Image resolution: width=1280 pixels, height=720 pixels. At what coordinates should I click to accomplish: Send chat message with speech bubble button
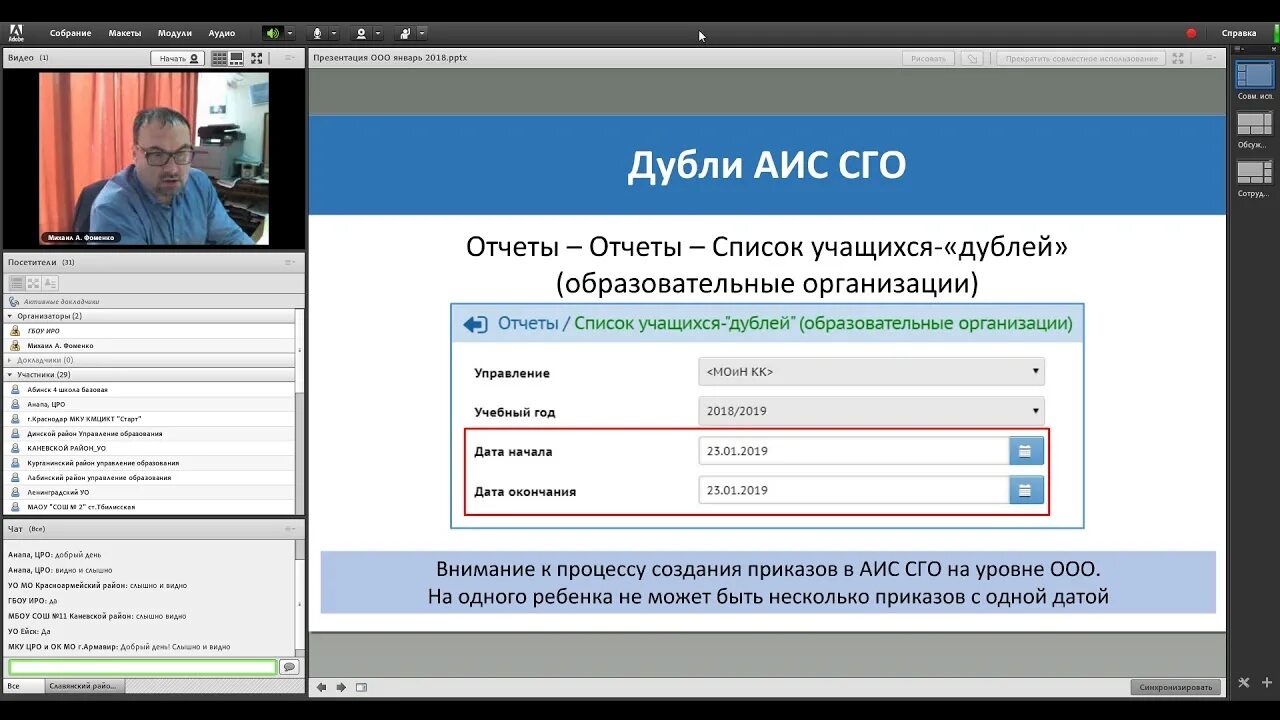point(289,667)
